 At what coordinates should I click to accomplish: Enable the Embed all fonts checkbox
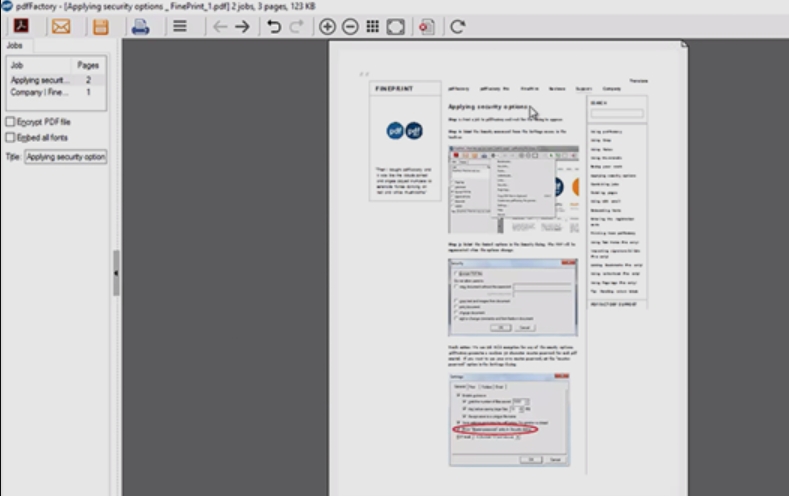pos(10,137)
